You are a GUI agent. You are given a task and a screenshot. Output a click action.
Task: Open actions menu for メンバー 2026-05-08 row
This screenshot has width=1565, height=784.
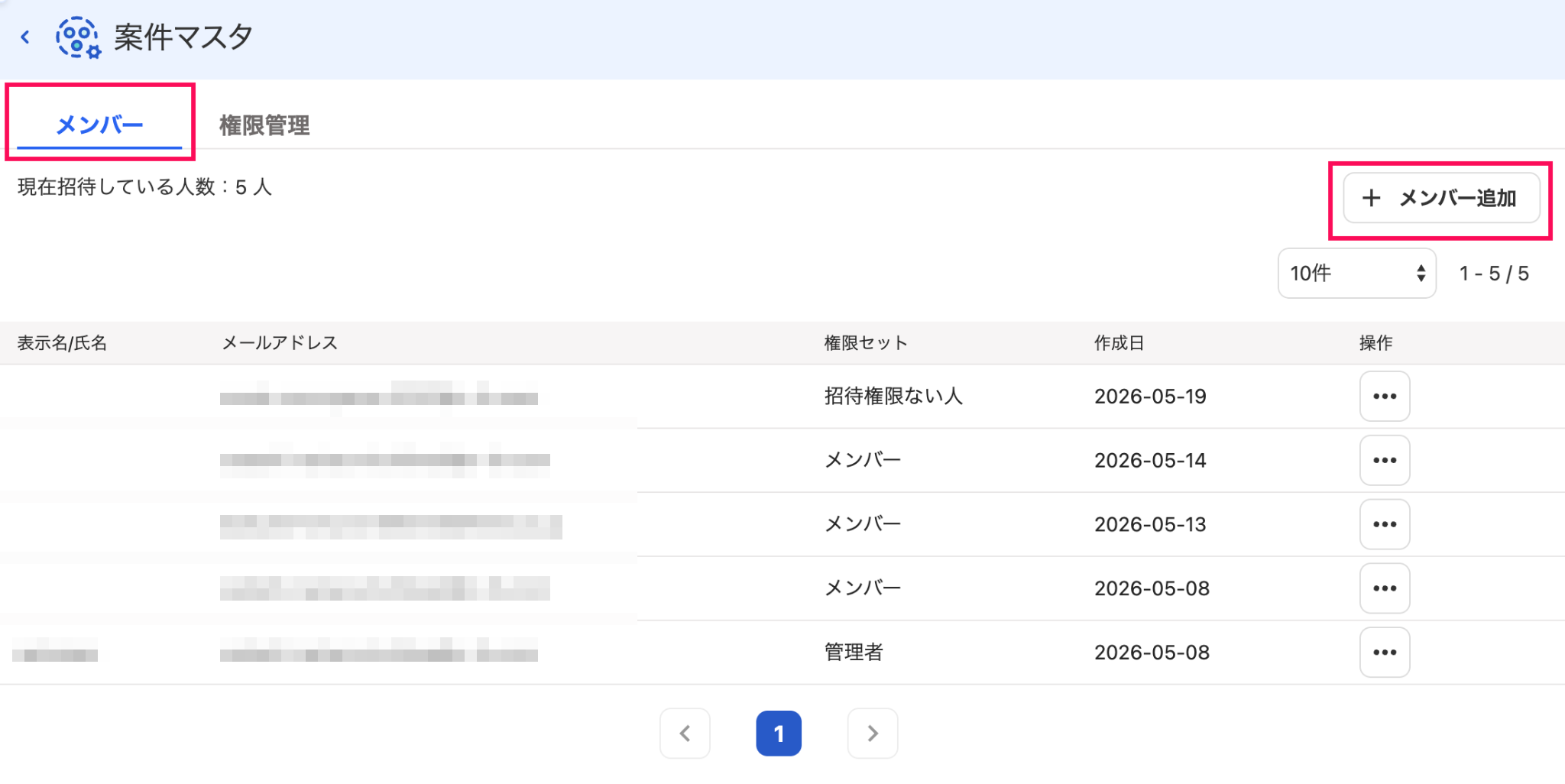click(x=1385, y=588)
